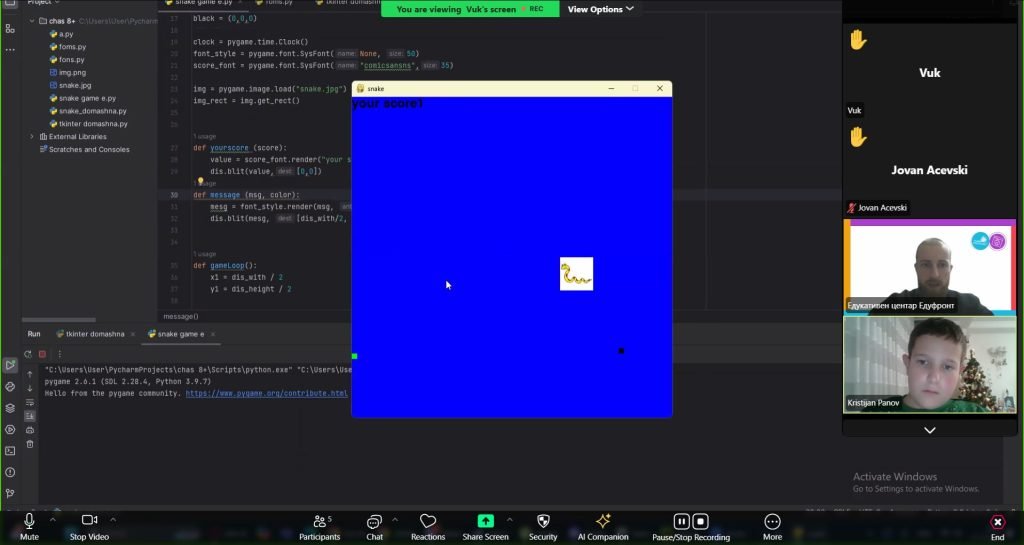
Task: Open Reactions in Zoom toolbar
Action: pyautogui.click(x=428, y=526)
